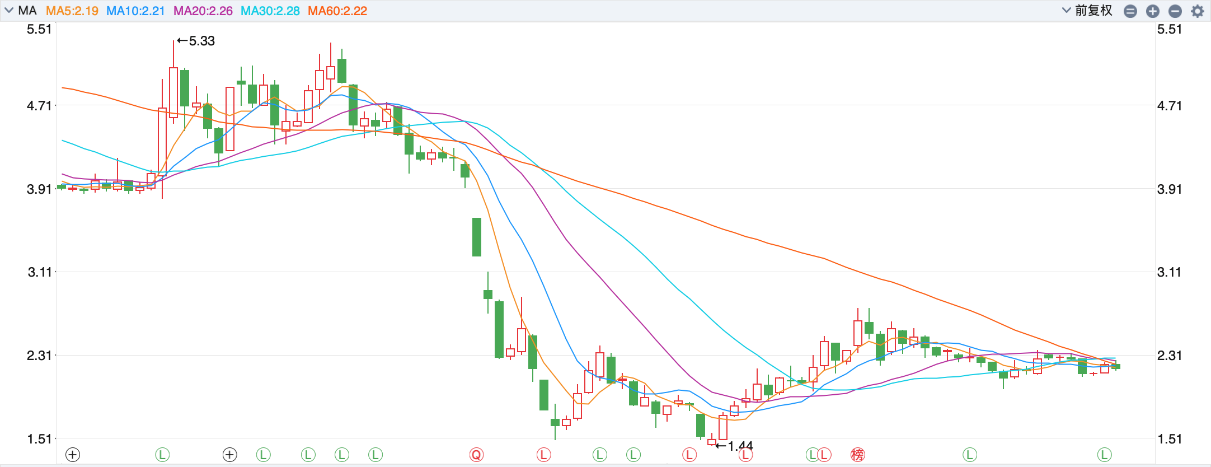Click the circled plus icon beside the gear

(1152, 11)
